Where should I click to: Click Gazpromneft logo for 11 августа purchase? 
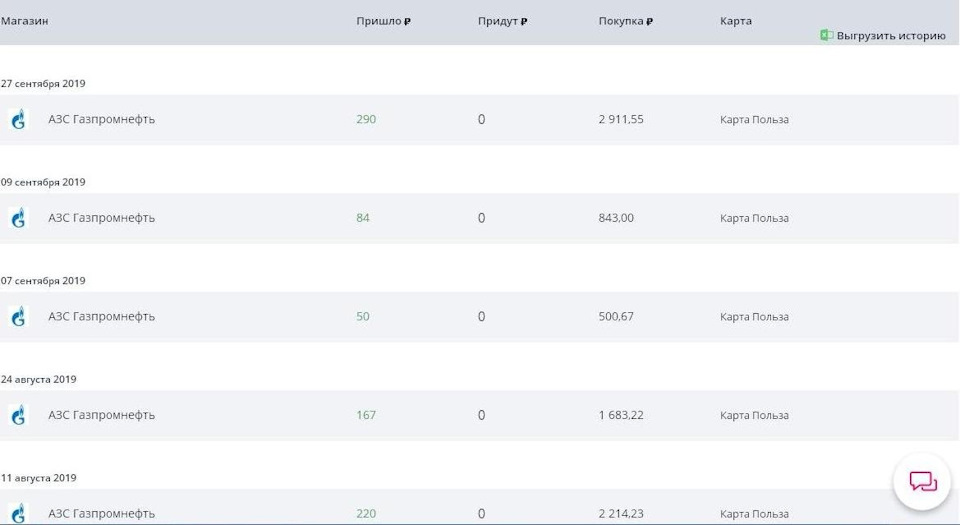19,513
